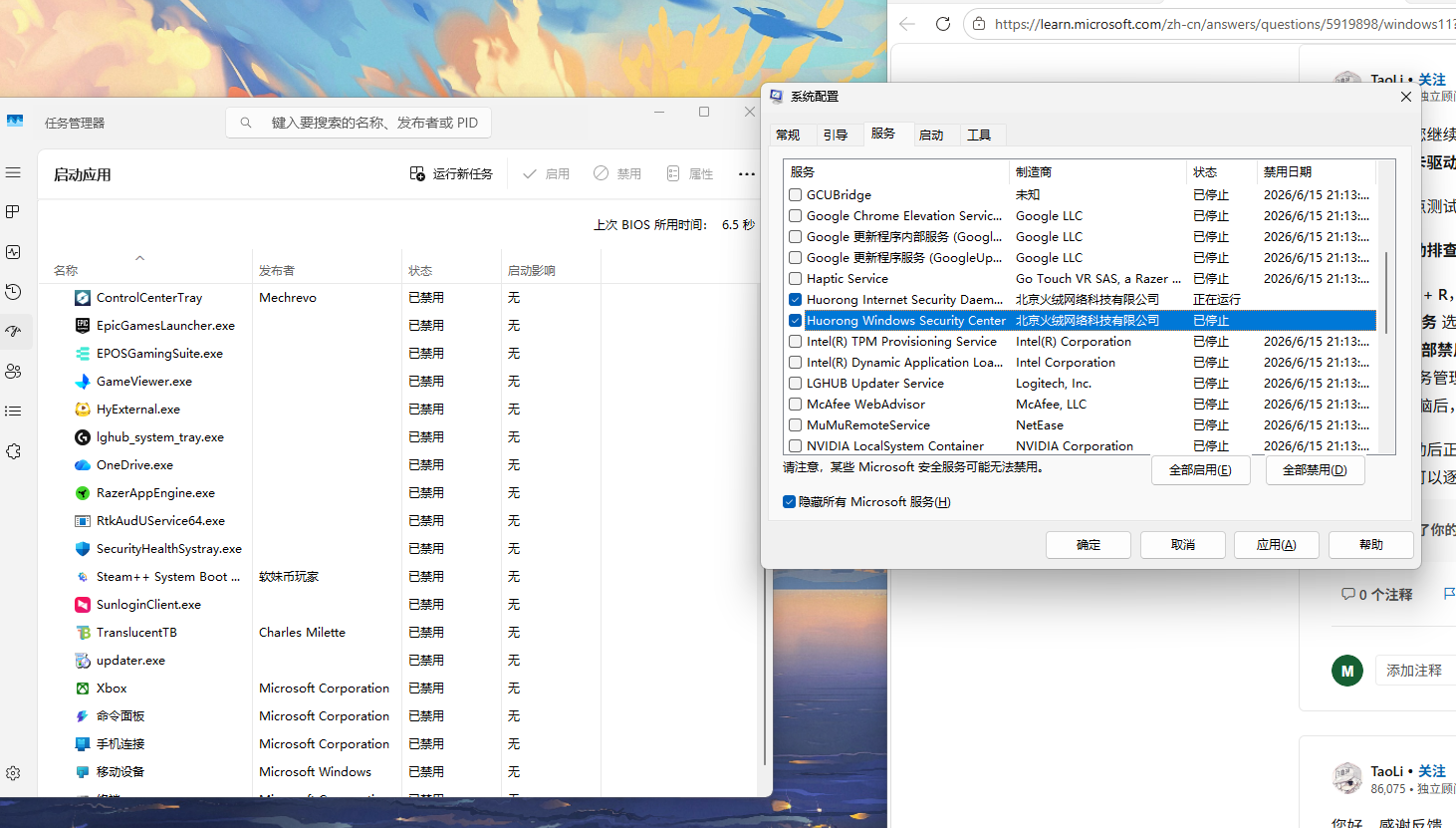
Task: Click the Task Manager search box
Action: (x=359, y=123)
